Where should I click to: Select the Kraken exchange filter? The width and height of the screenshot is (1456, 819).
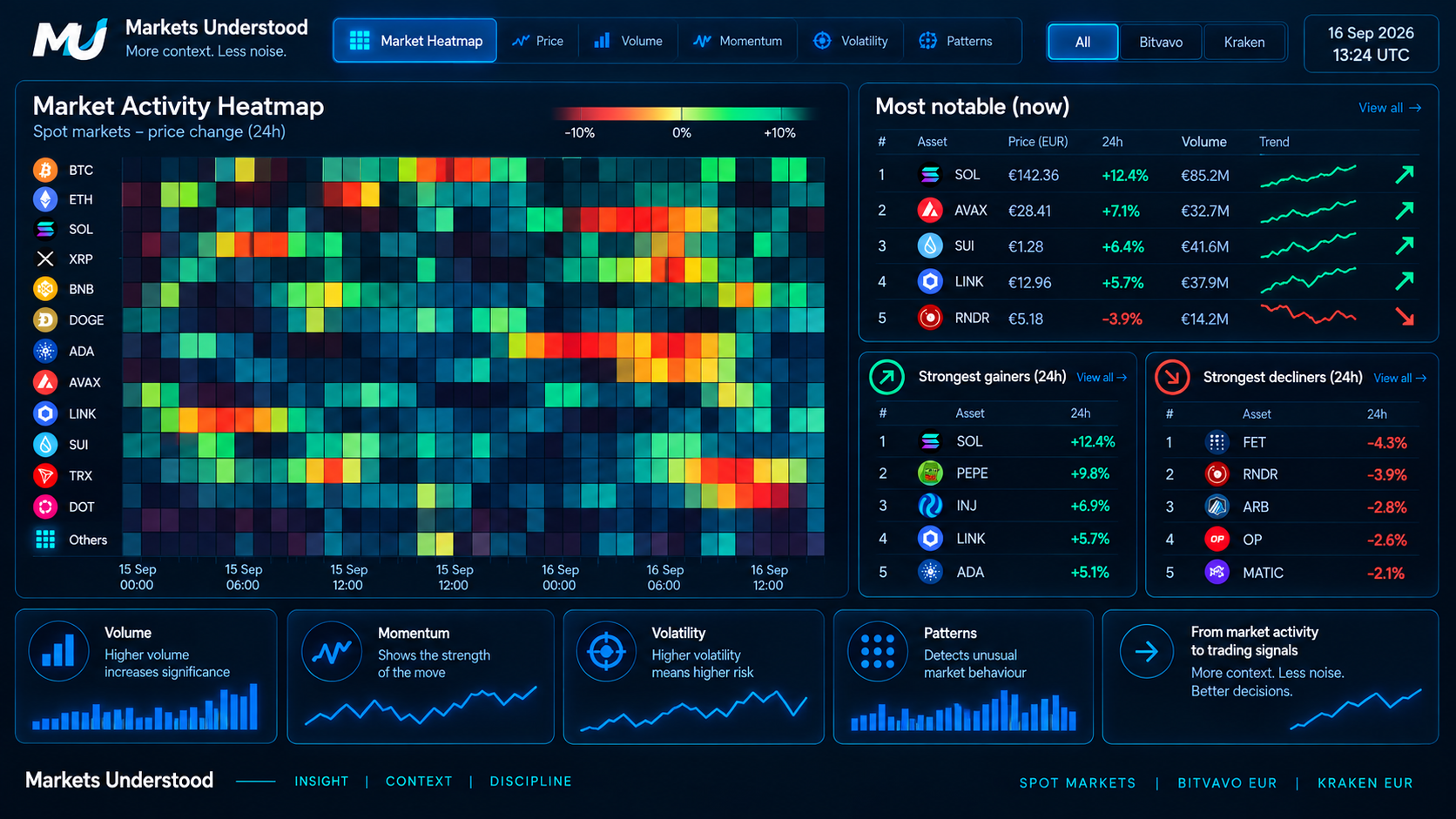(1244, 42)
